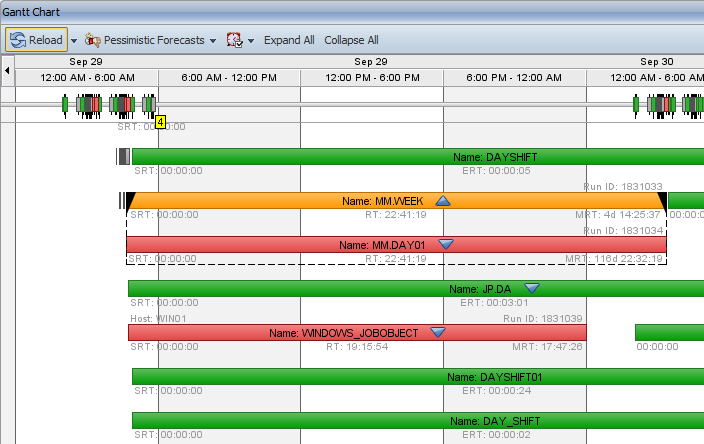Expand JP.DA using its down triangle
The width and height of the screenshot is (704, 444).
[532, 289]
